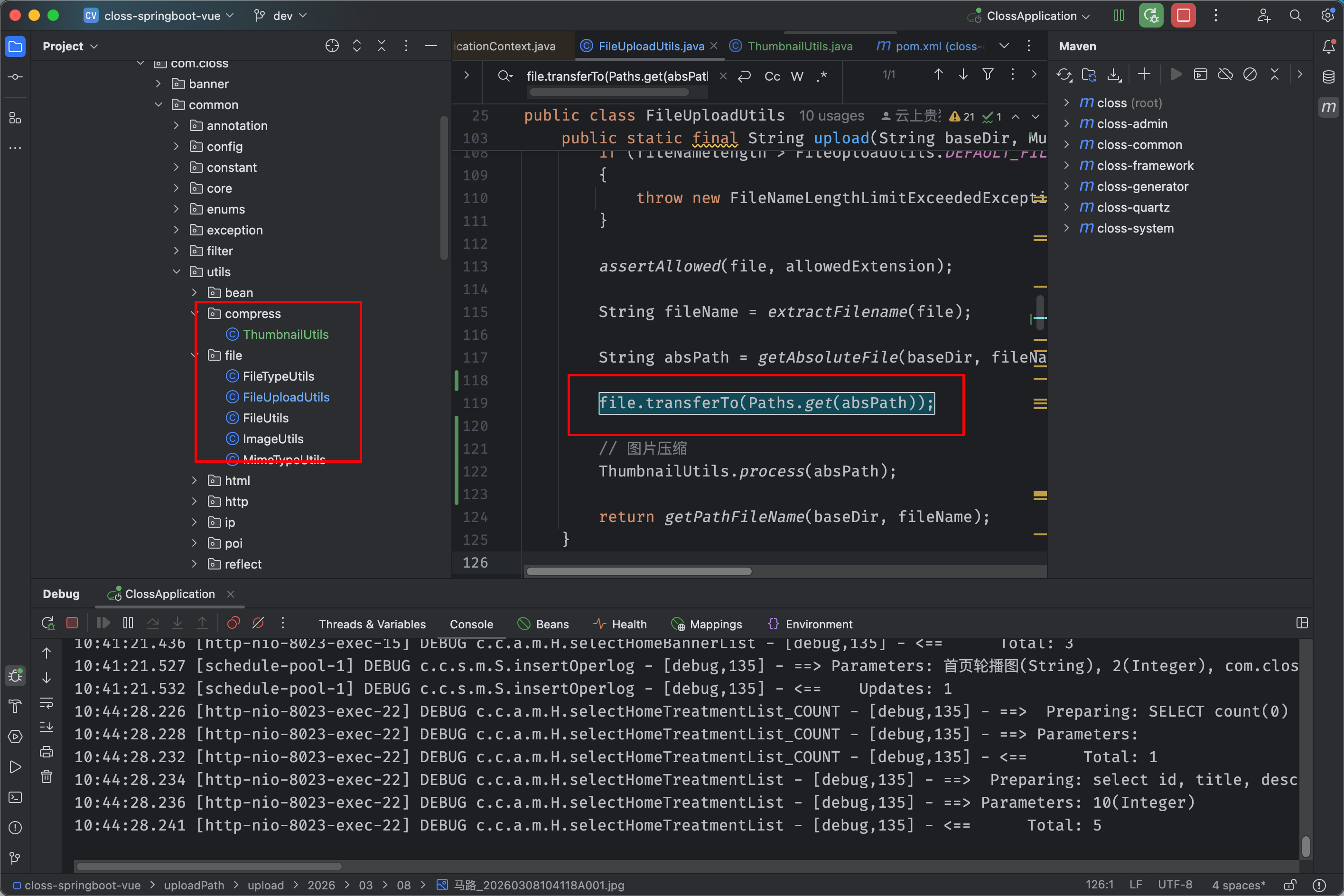Click Clear All trash icon in console
1344x896 pixels.
tap(47, 776)
